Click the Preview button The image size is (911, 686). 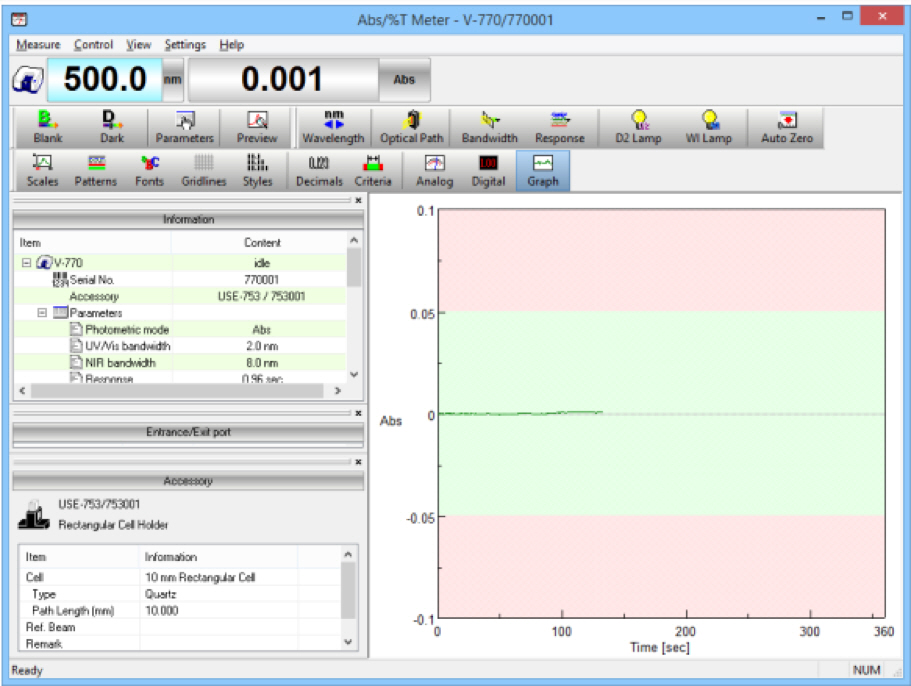pos(257,127)
